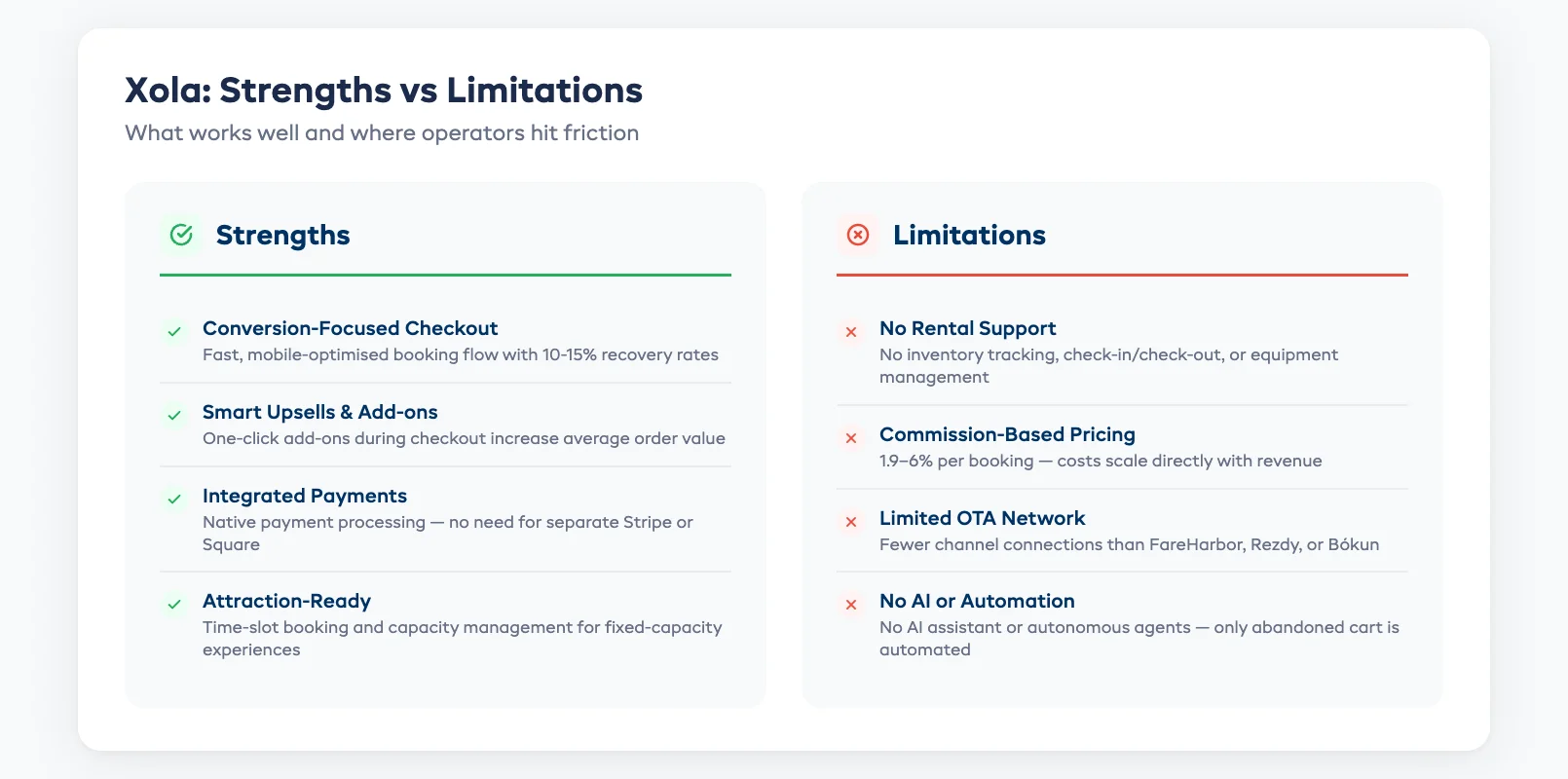Click the green circle-check icon beside Strengths
The width and height of the screenshot is (1568, 779).
tap(181, 235)
